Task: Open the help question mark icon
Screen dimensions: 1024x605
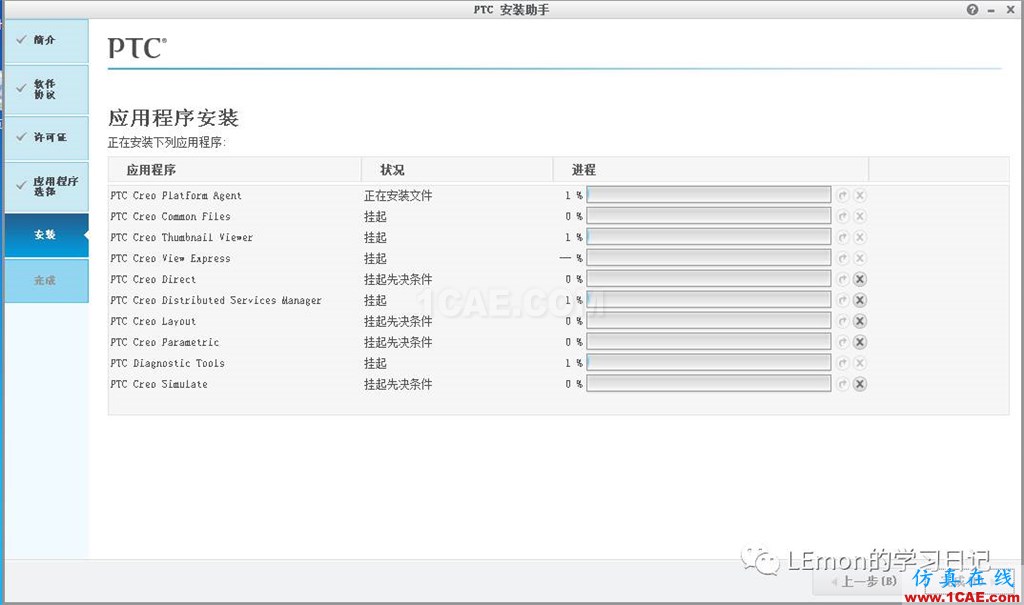Action: click(x=972, y=10)
